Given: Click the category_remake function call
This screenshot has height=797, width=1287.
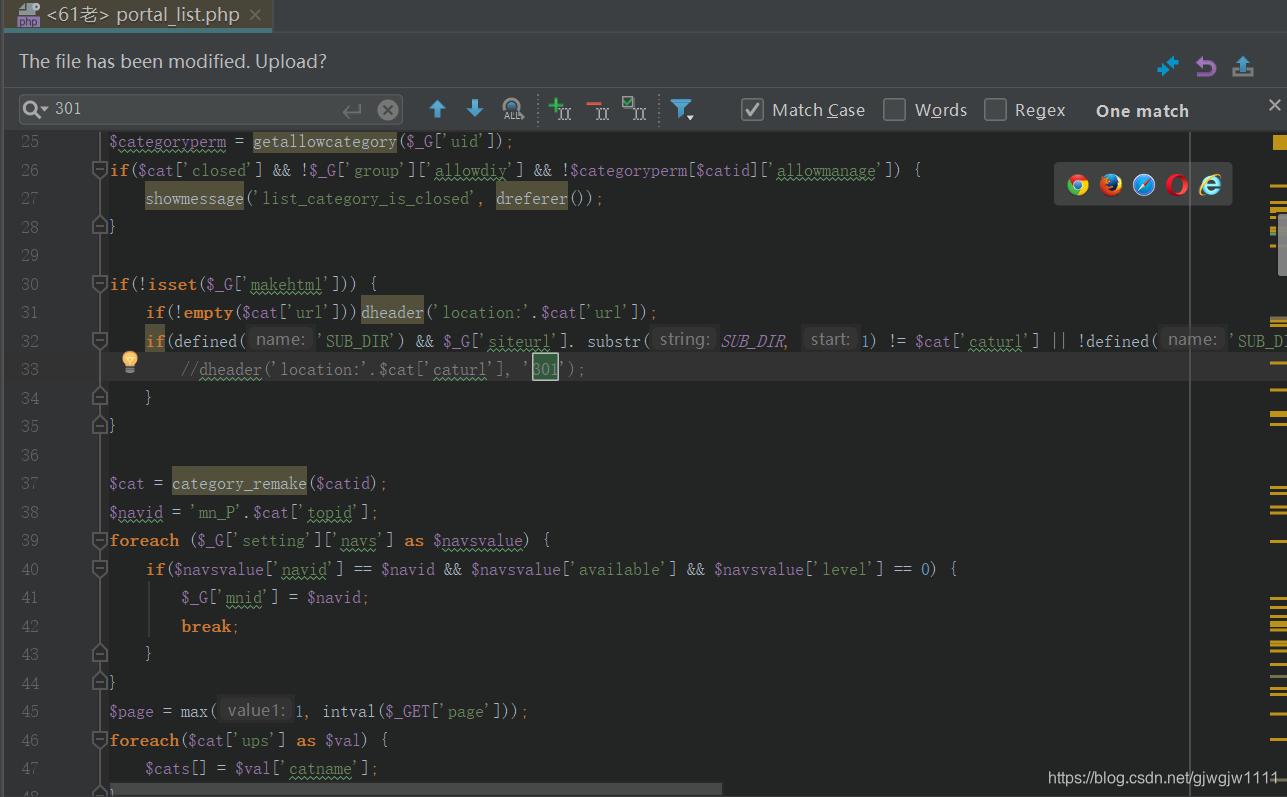Looking at the screenshot, I should coord(239,483).
